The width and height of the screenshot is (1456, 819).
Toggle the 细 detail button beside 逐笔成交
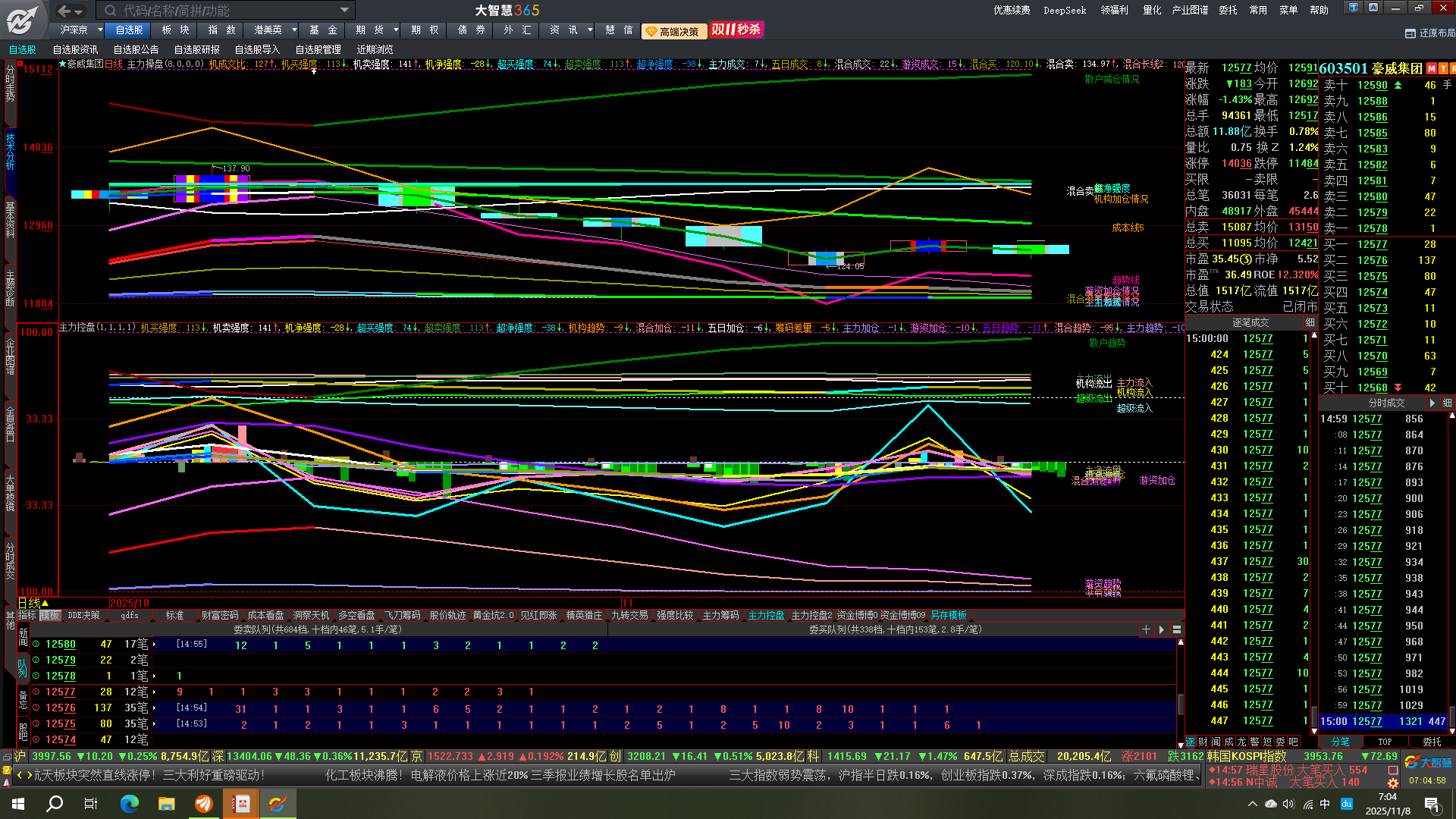coord(1310,322)
